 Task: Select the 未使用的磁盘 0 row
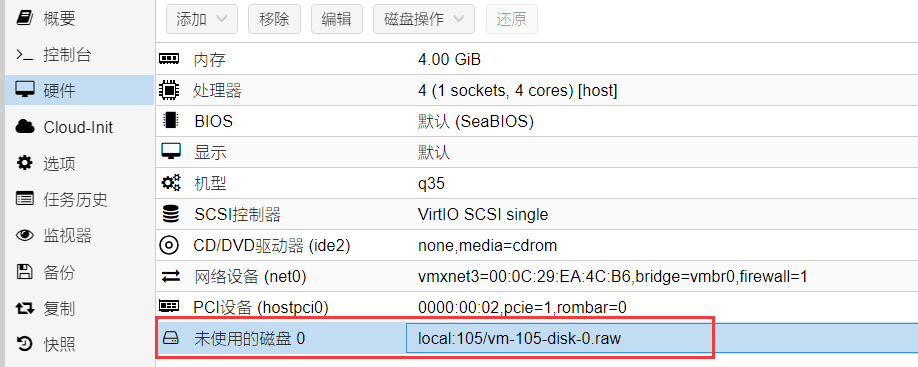coord(536,338)
